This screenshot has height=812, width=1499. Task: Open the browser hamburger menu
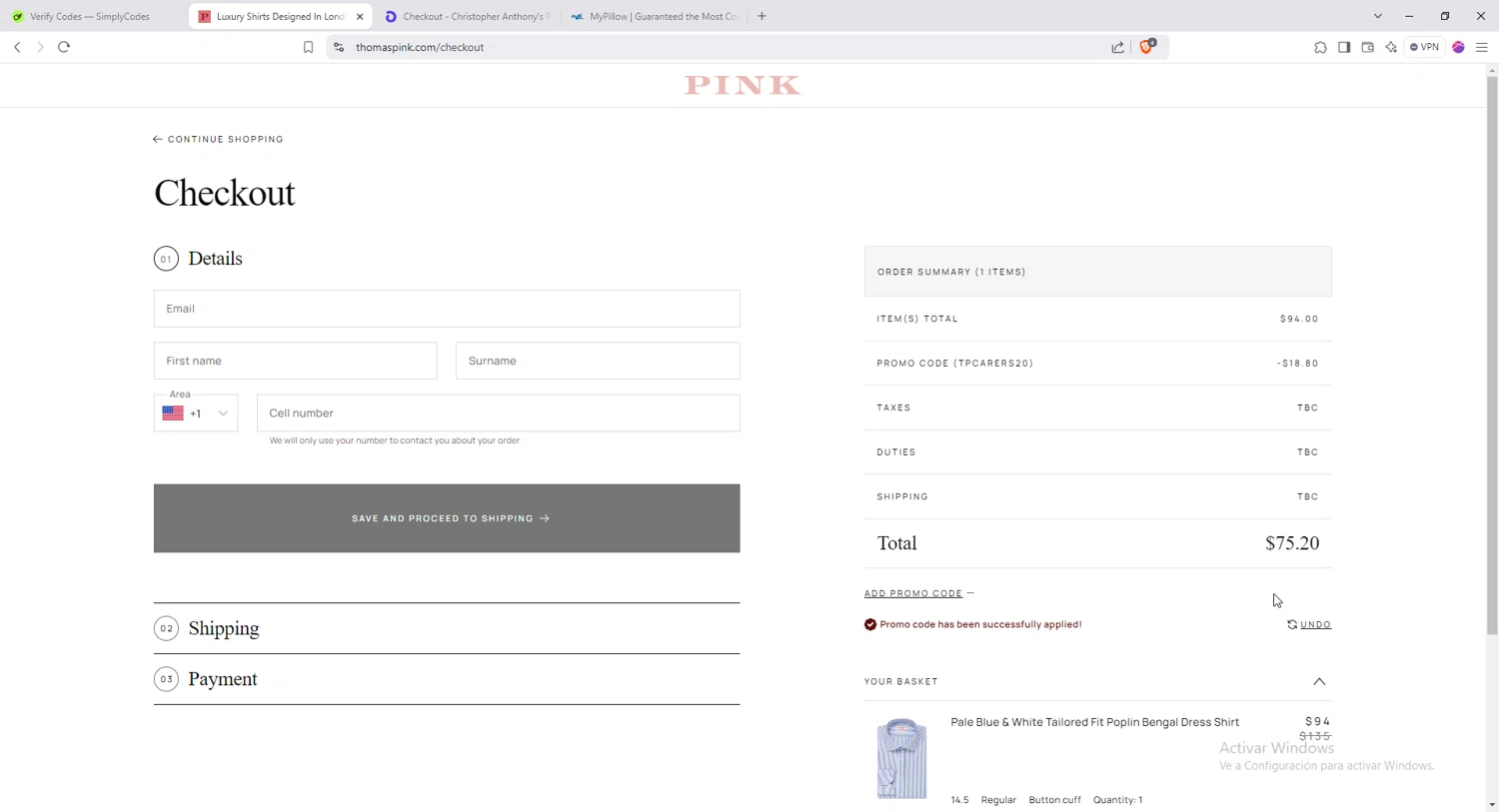click(1482, 47)
